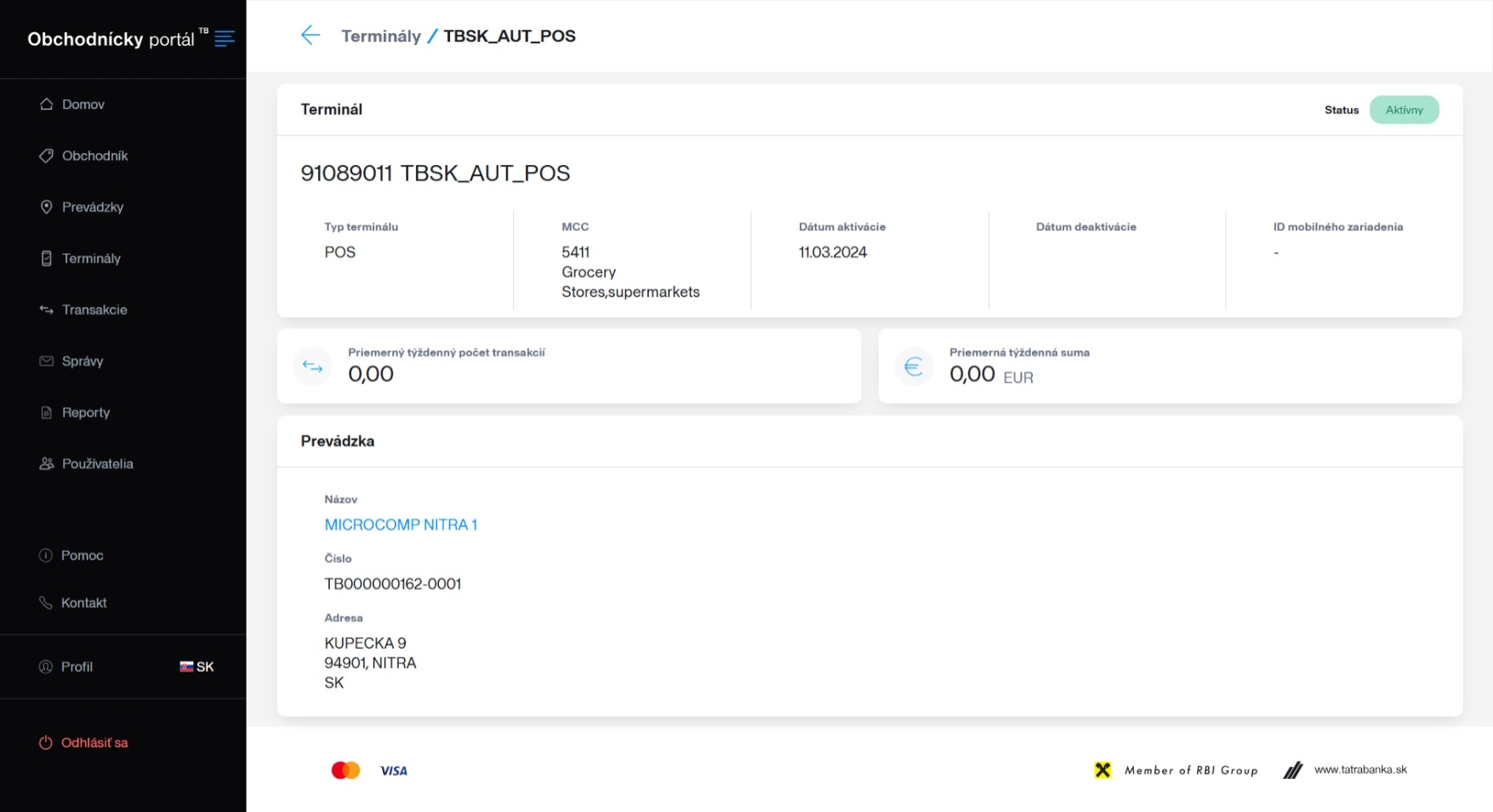Viewport: 1493px width, 812px height.
Task: Open the Používatelia menu item
Action: pos(97,464)
